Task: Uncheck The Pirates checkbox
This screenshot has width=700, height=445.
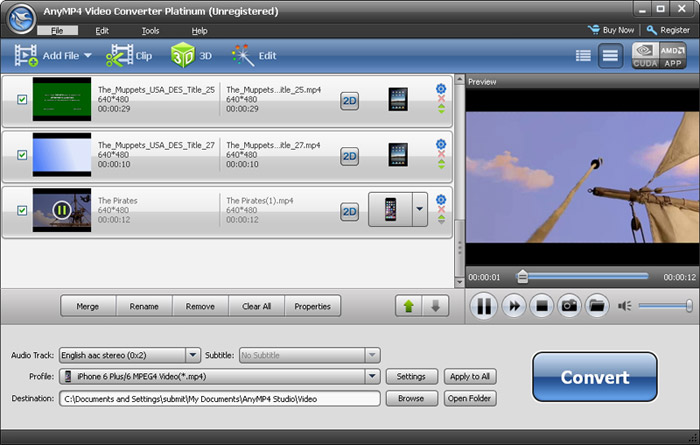Action: pos(22,210)
